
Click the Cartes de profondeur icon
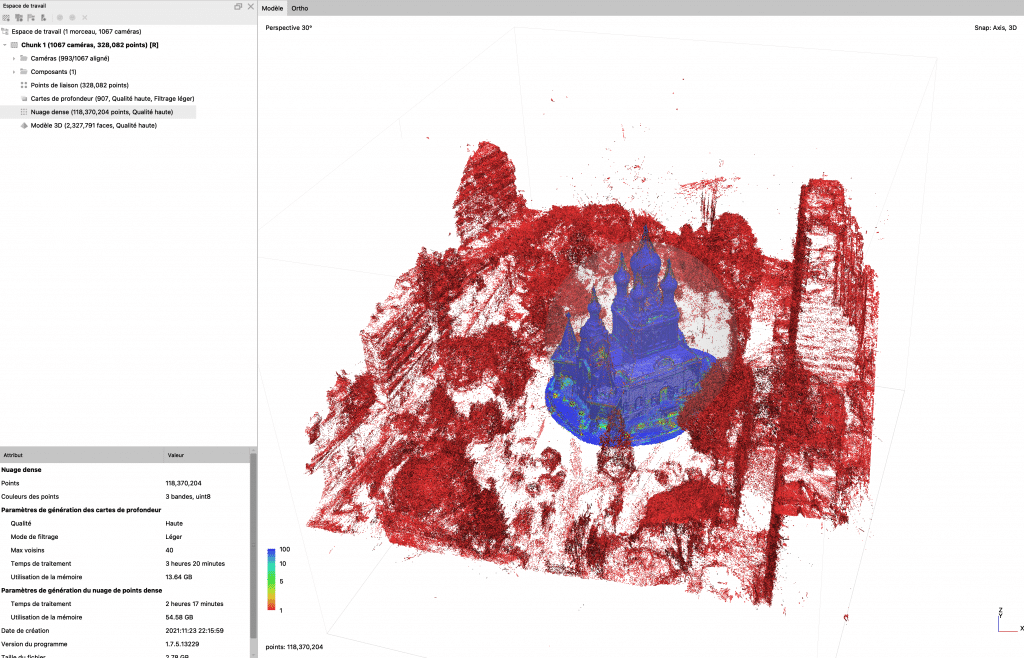(x=24, y=99)
